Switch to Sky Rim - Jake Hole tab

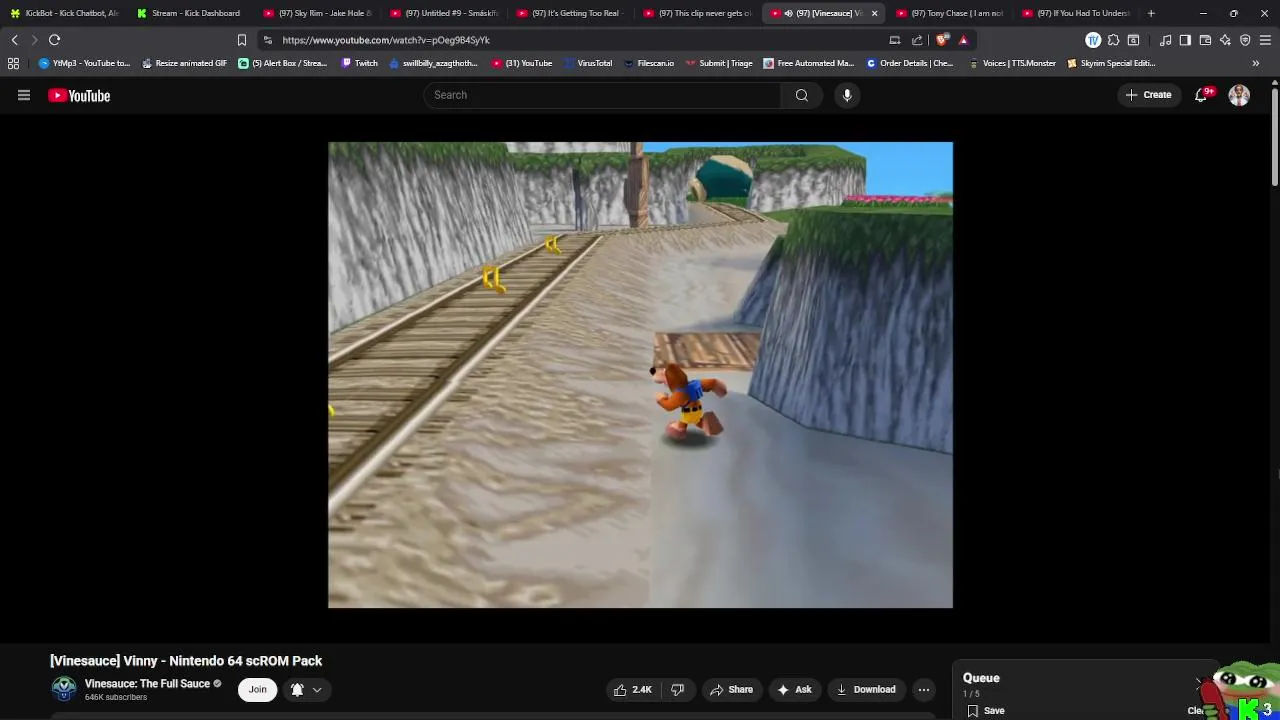tap(318, 13)
